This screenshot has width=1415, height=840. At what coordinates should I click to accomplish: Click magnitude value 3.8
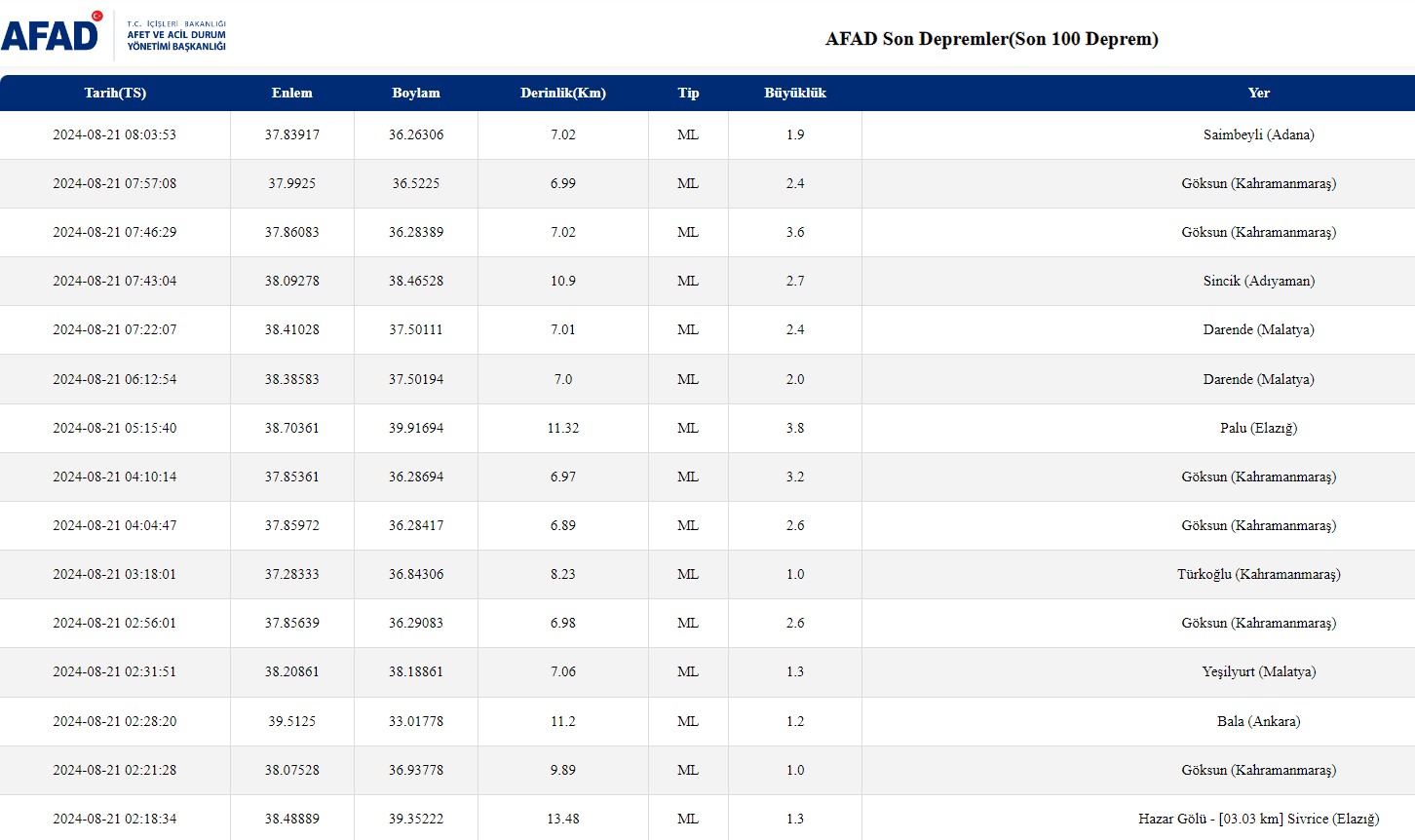click(795, 428)
